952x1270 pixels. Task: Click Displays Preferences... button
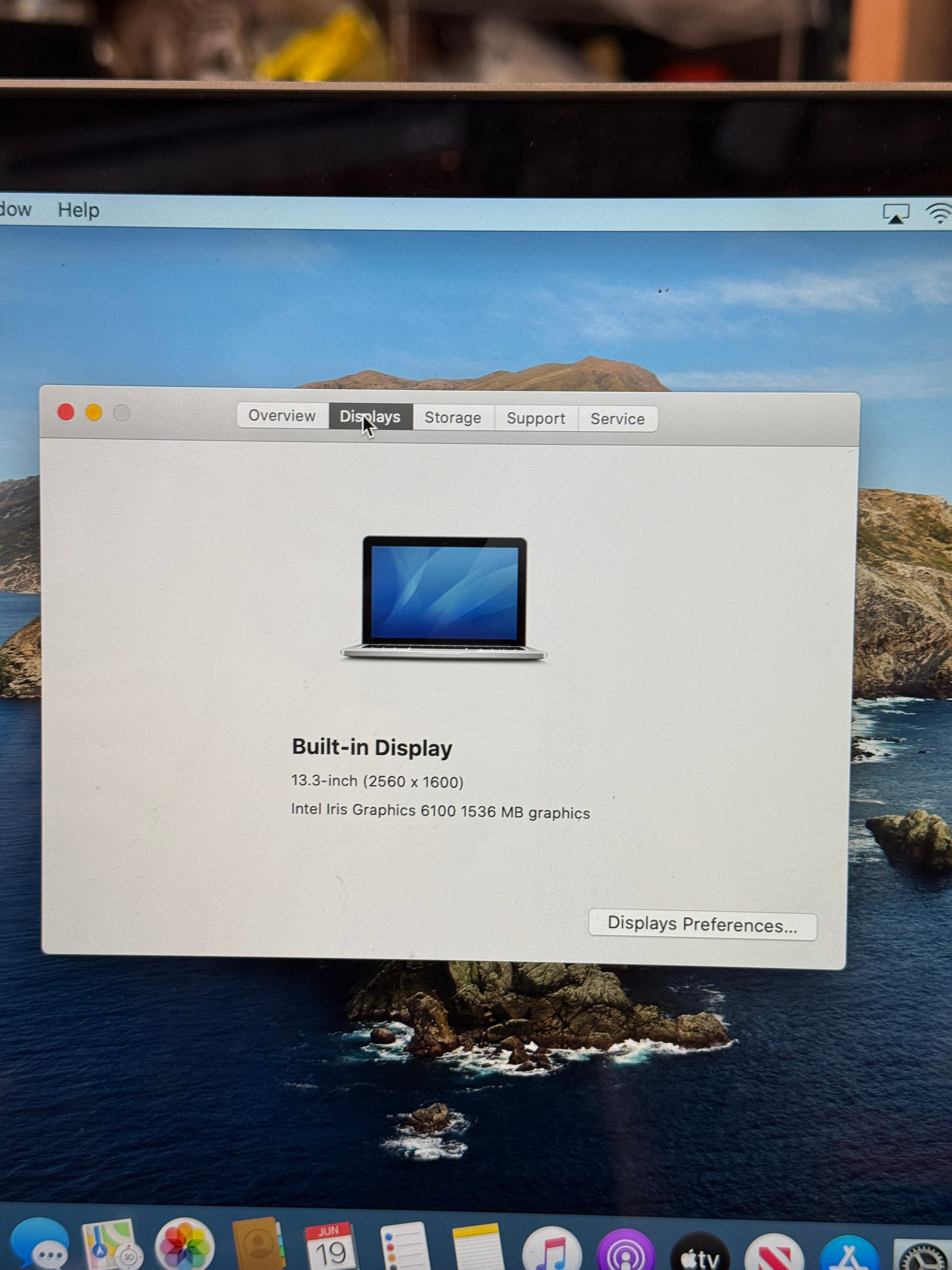702,924
